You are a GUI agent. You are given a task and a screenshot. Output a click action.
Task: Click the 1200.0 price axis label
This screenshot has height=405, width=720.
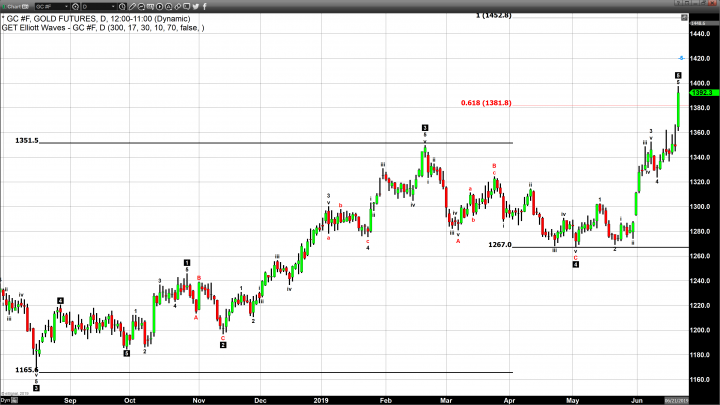(700, 330)
